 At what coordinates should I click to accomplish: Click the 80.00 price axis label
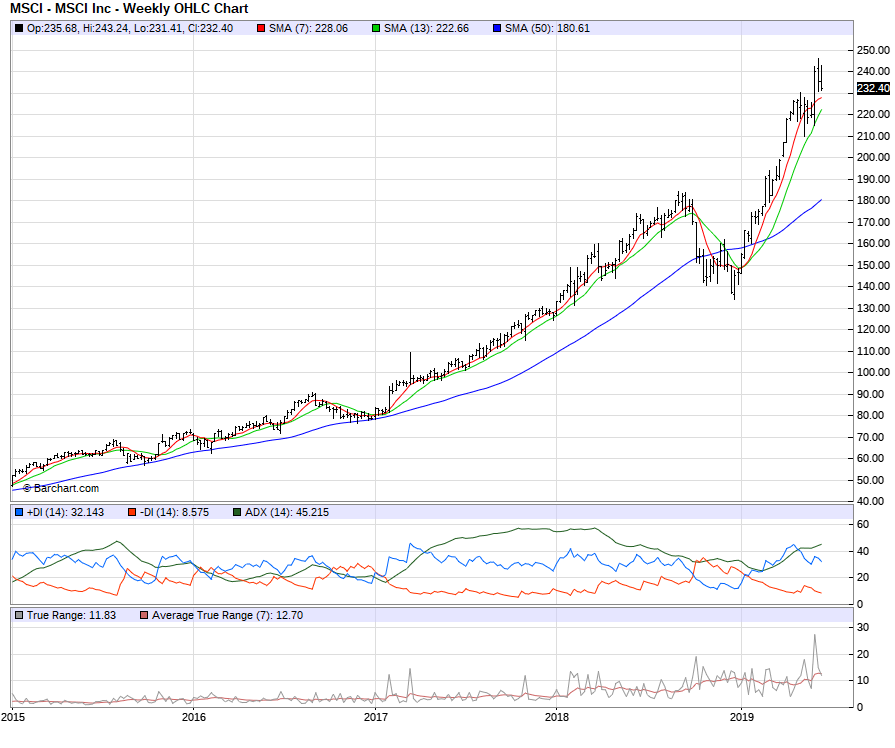coord(870,415)
